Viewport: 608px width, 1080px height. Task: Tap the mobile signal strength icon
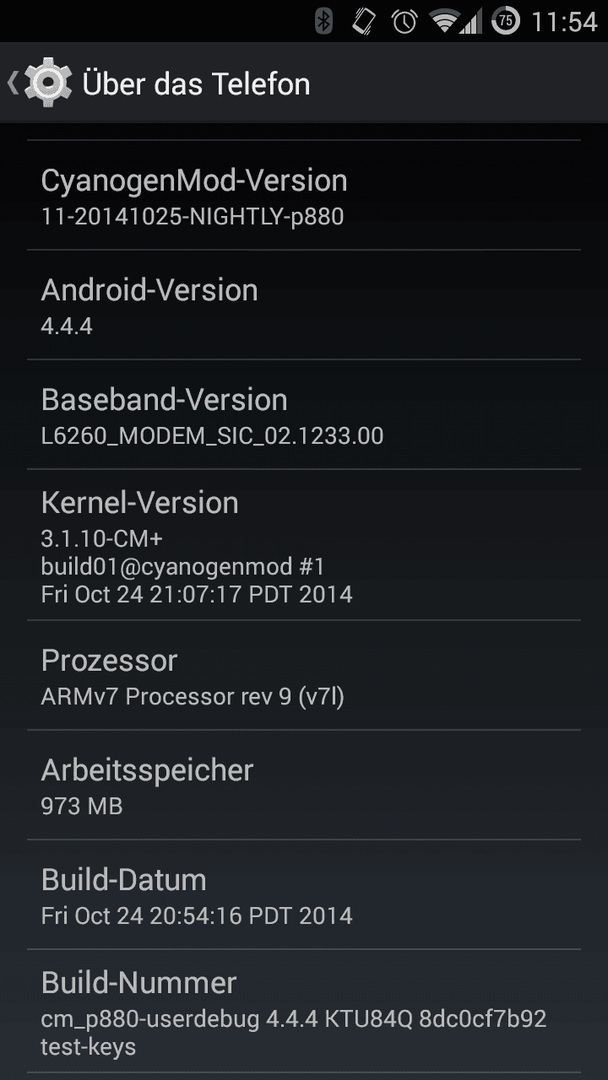click(x=471, y=22)
